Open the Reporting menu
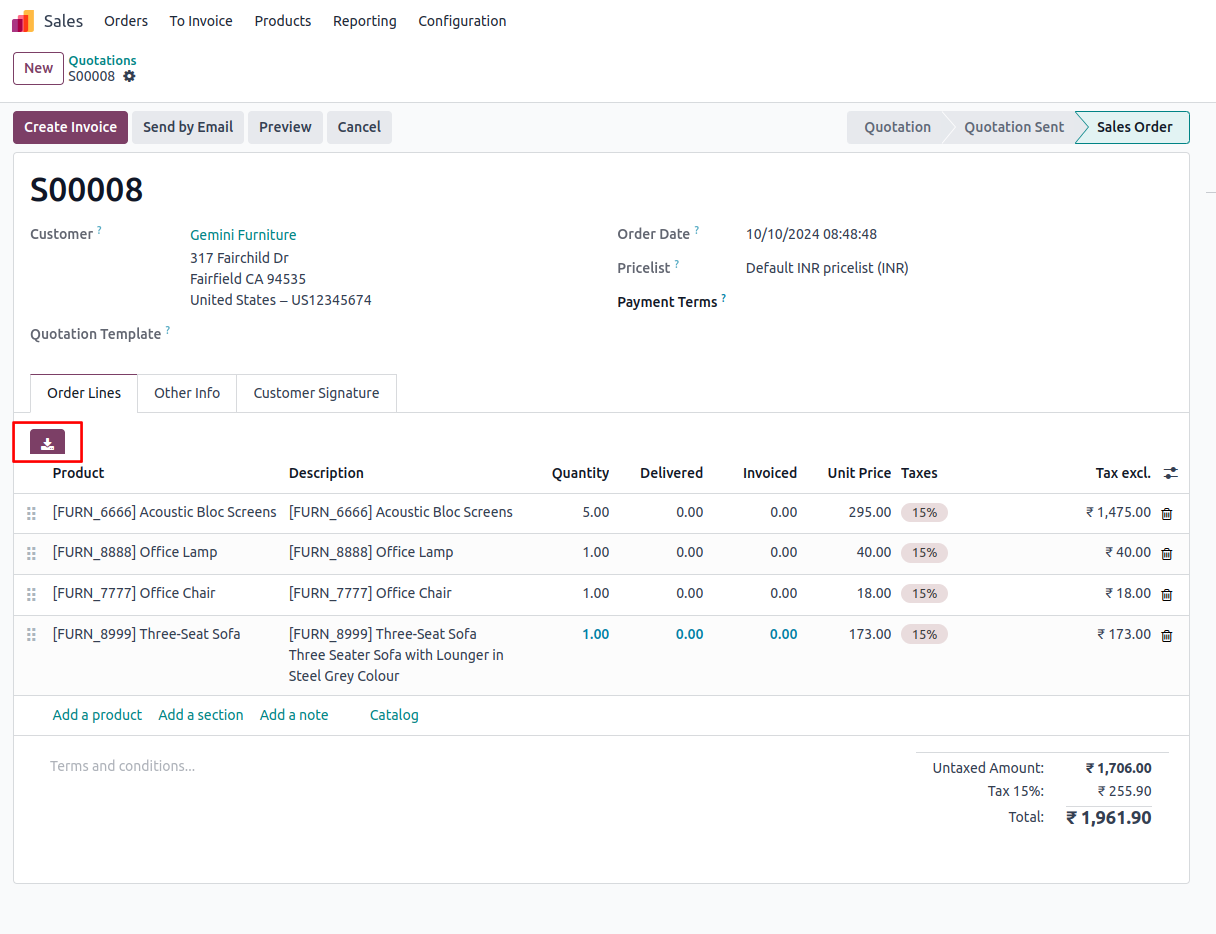Image resolution: width=1216 pixels, height=934 pixels. click(364, 21)
